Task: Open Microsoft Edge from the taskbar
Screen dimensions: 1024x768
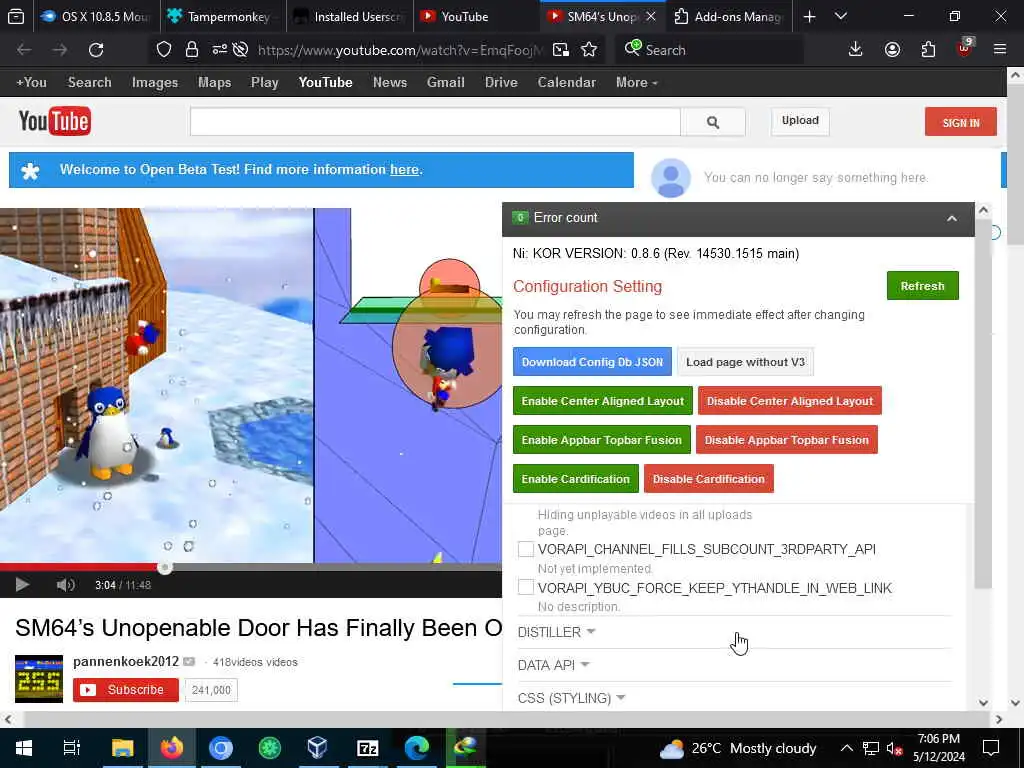Action: (417, 748)
